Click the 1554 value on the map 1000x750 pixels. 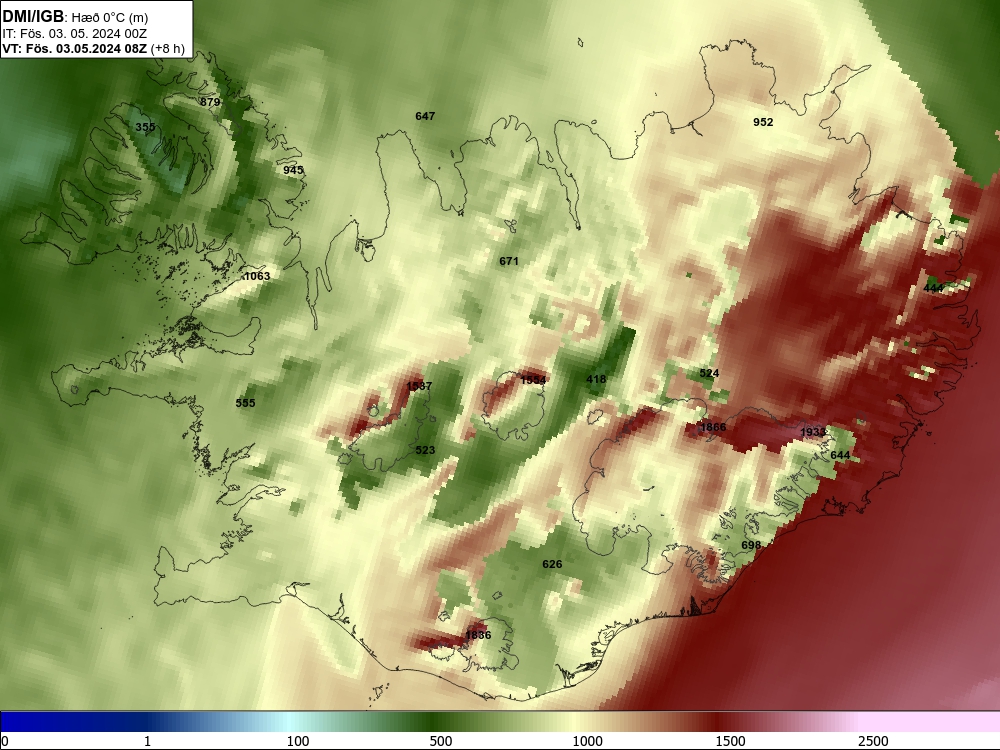tap(533, 380)
